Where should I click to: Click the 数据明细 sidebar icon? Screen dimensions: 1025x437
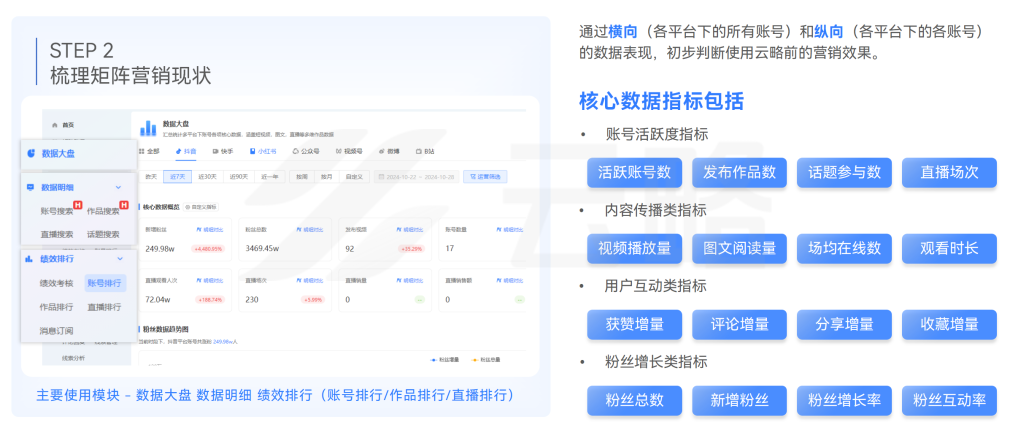click(31, 187)
